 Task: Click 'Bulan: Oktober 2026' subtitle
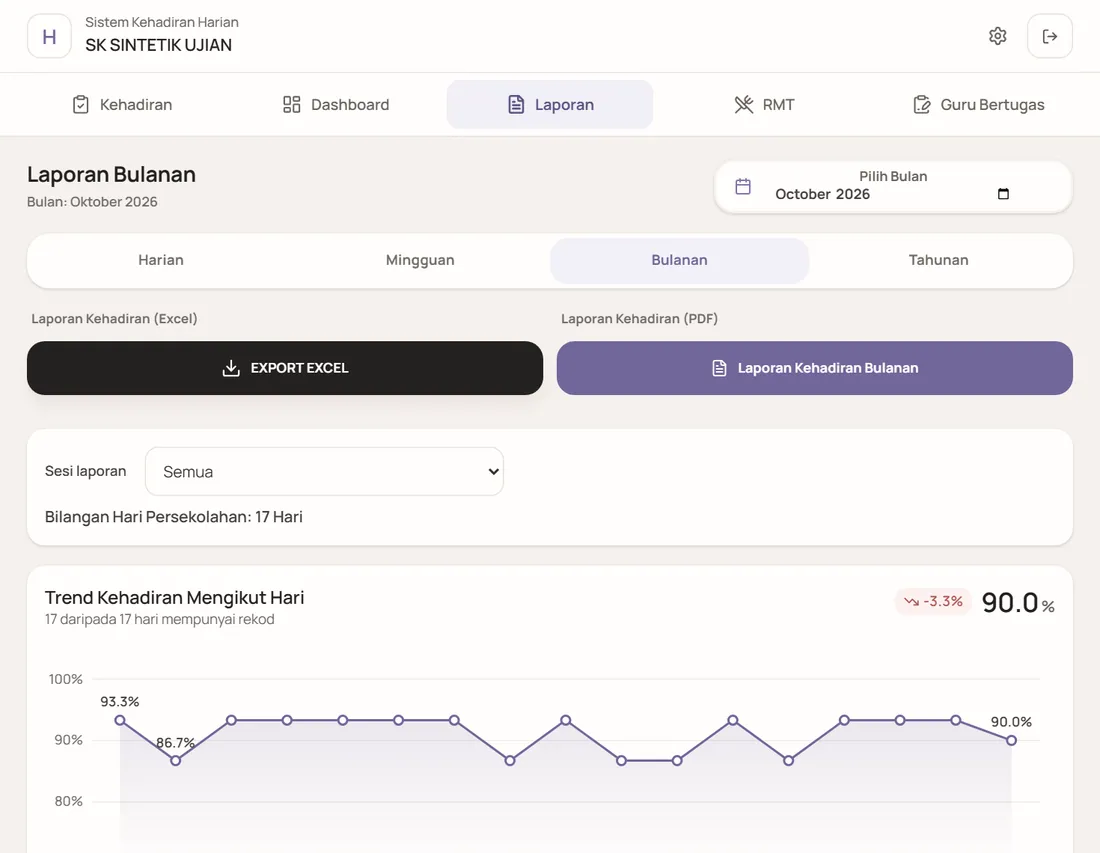click(x=93, y=202)
